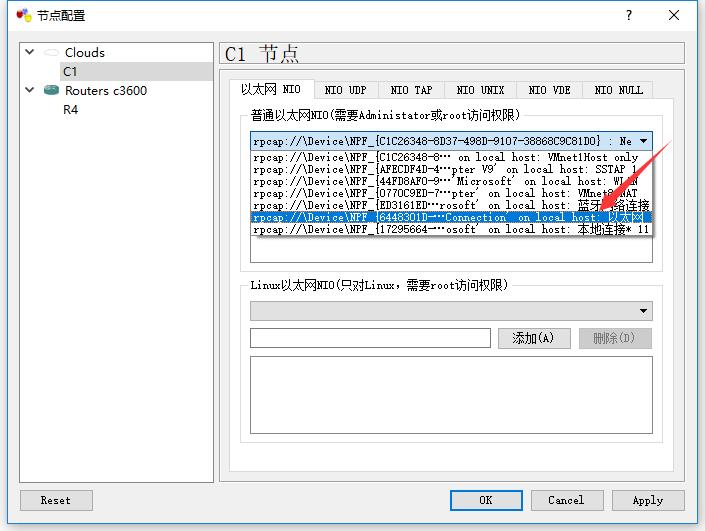Click the Reset button

[x=56, y=500]
